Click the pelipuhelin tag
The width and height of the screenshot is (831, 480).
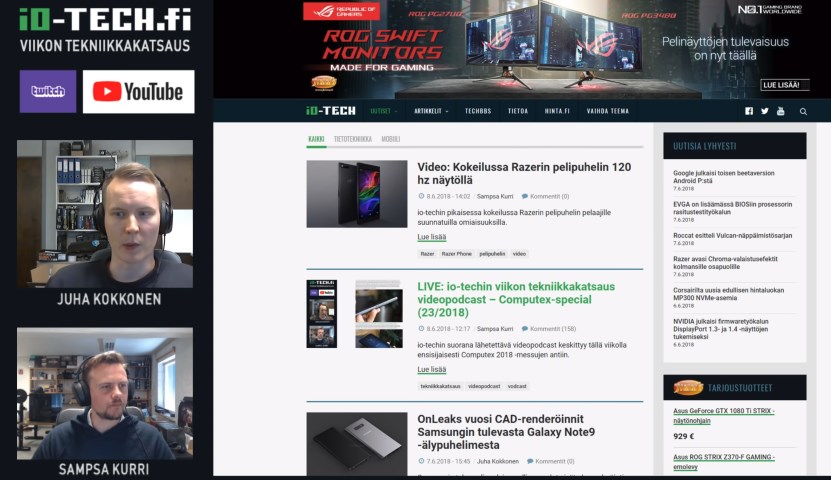pyautogui.click(x=492, y=254)
